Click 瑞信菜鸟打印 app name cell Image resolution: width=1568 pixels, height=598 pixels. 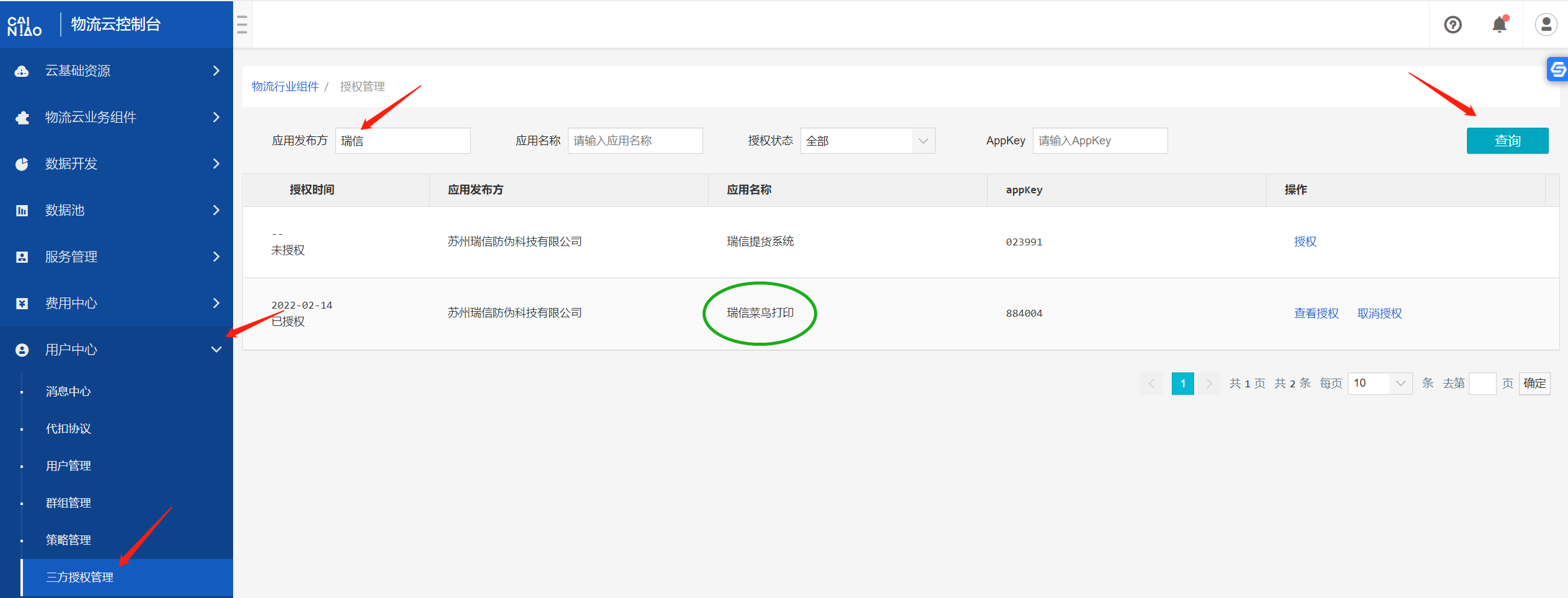(x=760, y=313)
